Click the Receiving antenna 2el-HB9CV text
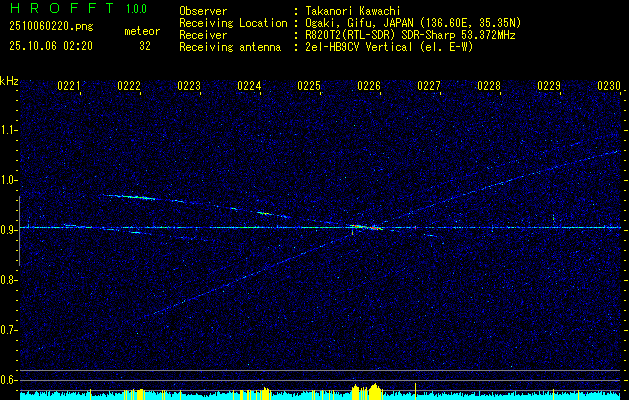Viewport: 629px width, 400px height. click(389, 47)
